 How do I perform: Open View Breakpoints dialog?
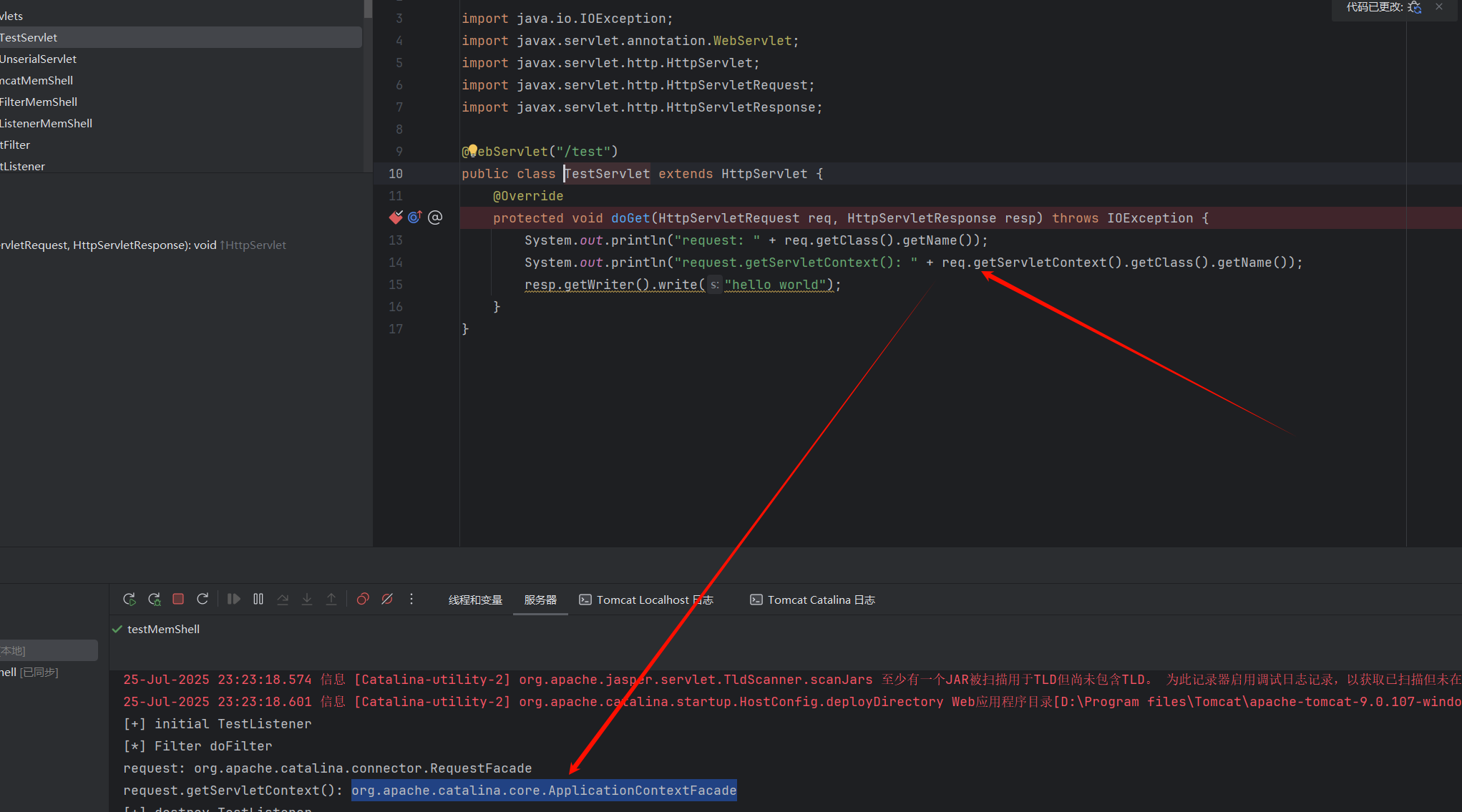pyautogui.click(x=363, y=599)
